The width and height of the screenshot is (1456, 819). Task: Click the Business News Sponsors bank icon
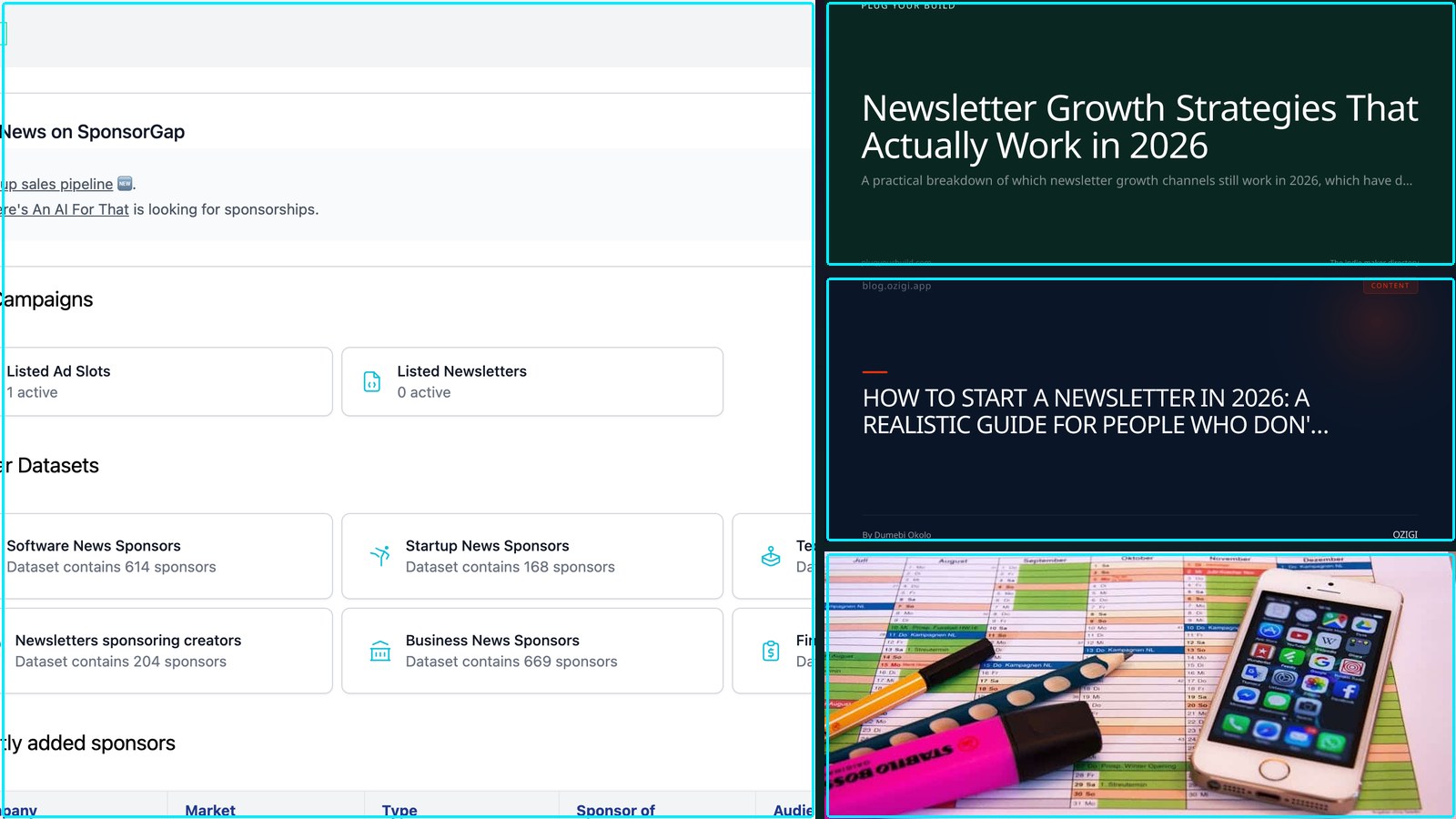point(380,651)
